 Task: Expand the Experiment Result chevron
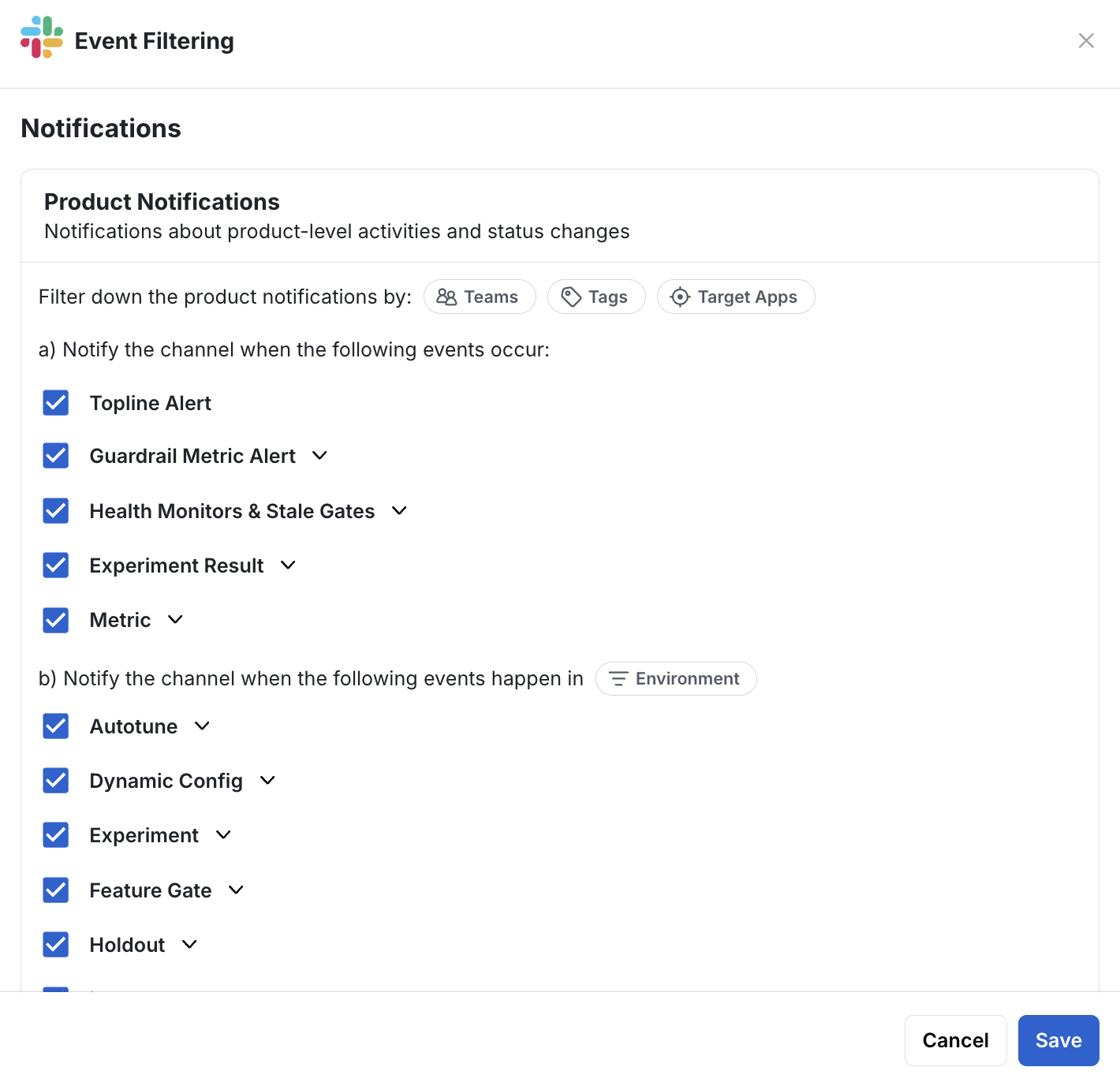288,565
